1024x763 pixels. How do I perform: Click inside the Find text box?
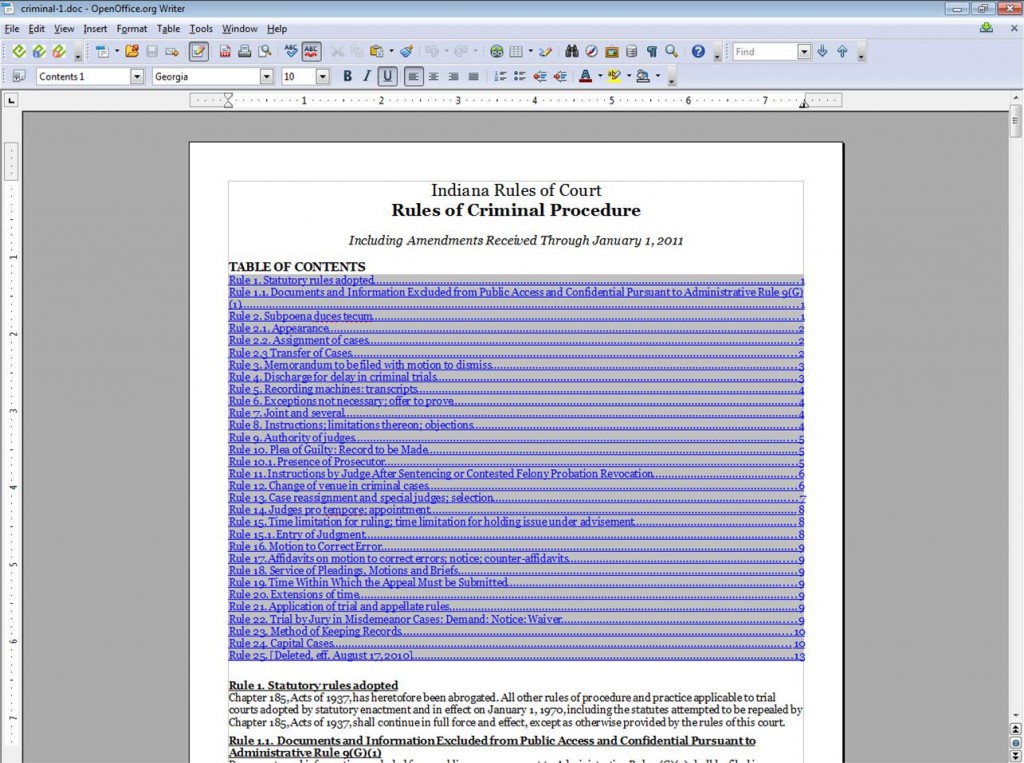point(765,52)
